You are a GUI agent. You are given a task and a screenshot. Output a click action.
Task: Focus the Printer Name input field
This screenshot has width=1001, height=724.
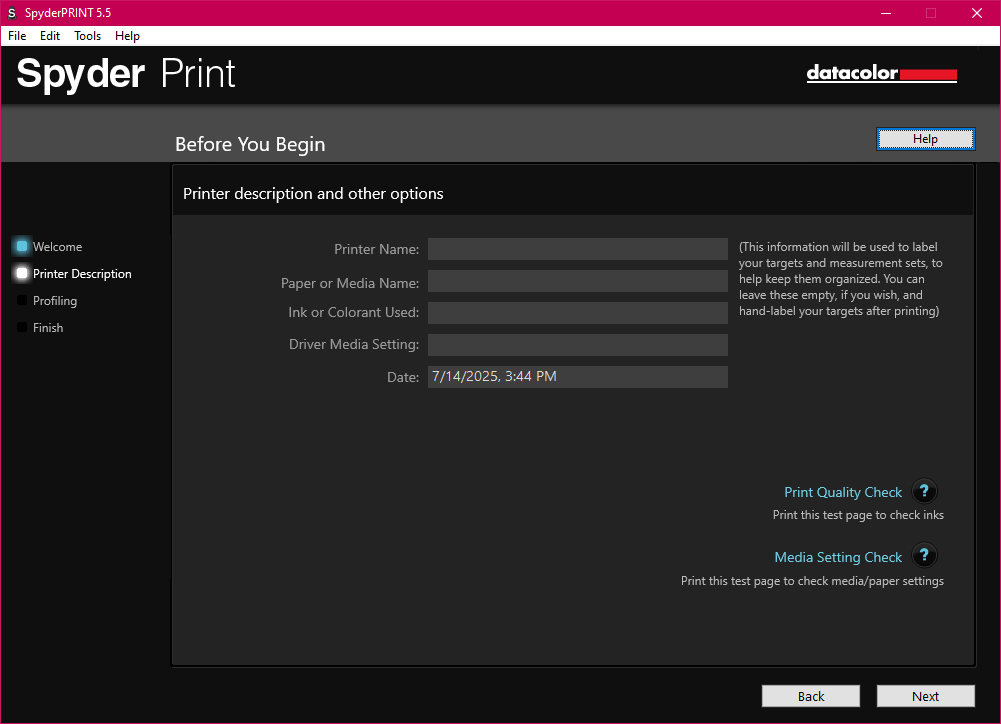(578, 249)
